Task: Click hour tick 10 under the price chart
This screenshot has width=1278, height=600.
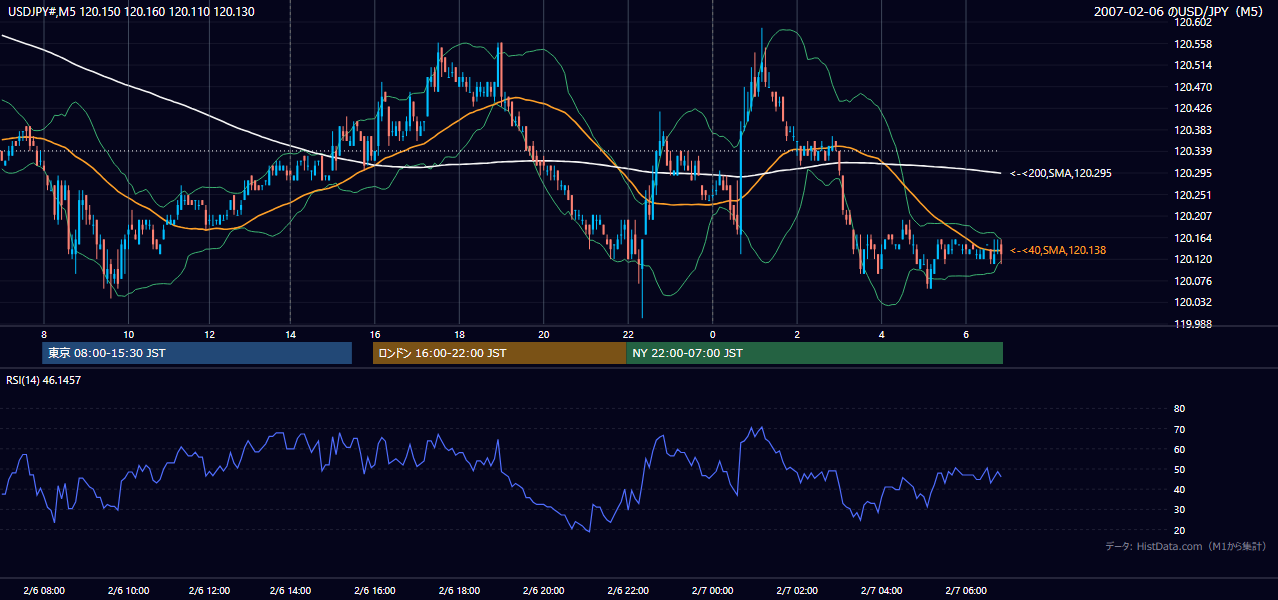Action: 128,334
